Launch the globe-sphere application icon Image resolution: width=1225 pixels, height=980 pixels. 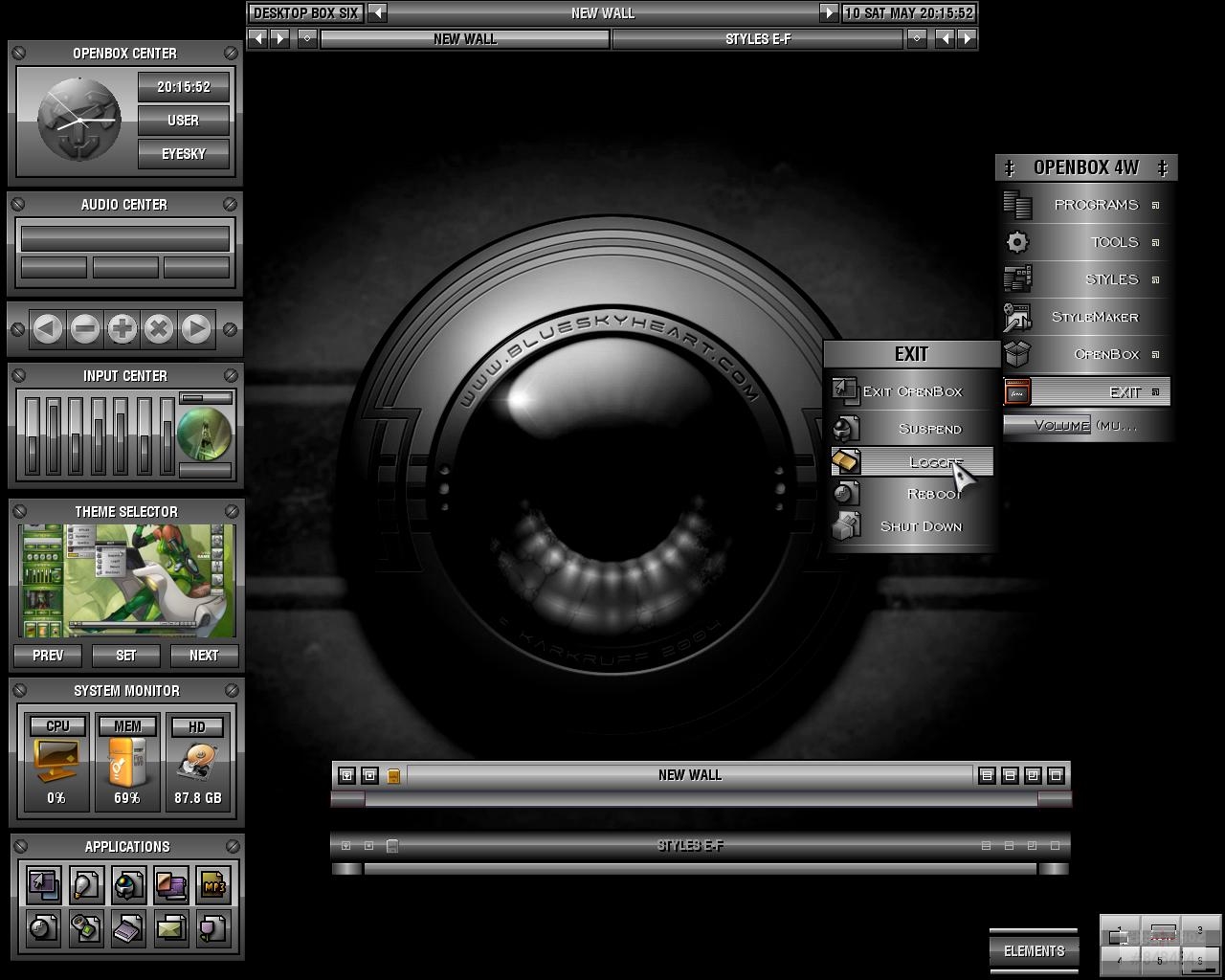[128, 885]
